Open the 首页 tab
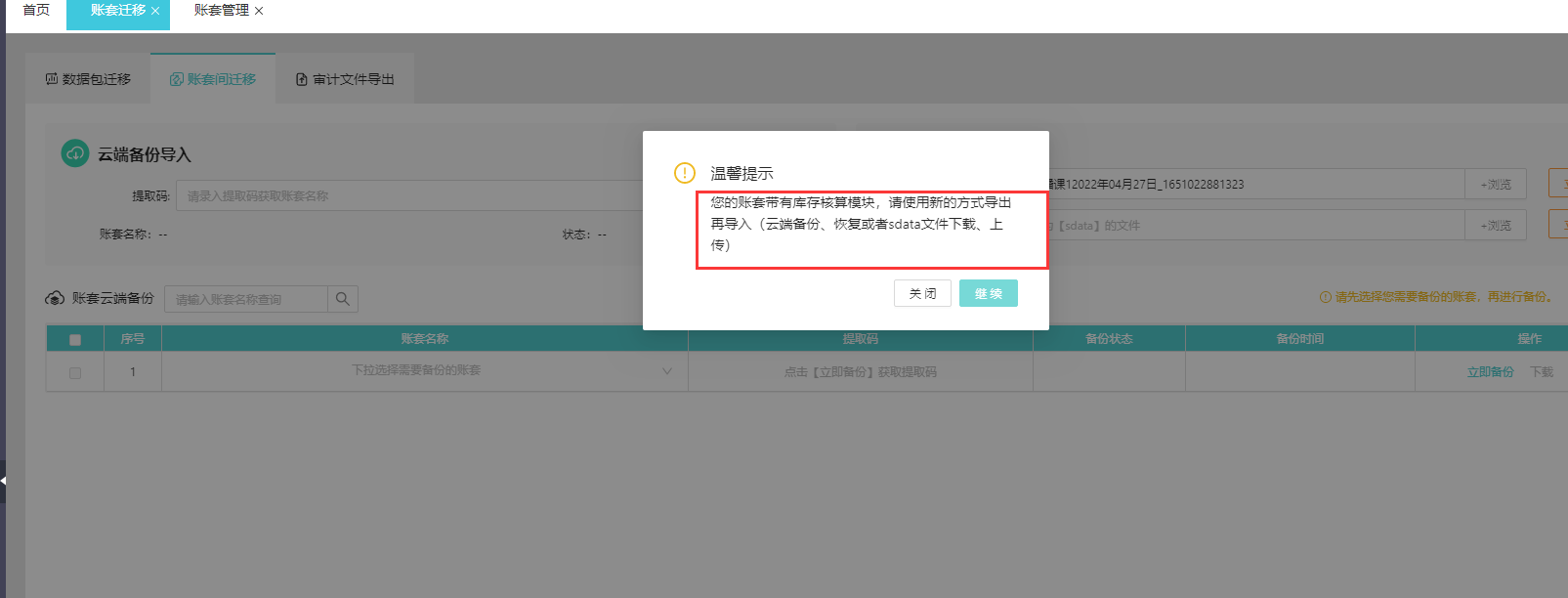This screenshot has height=598, width=1568. click(36, 11)
